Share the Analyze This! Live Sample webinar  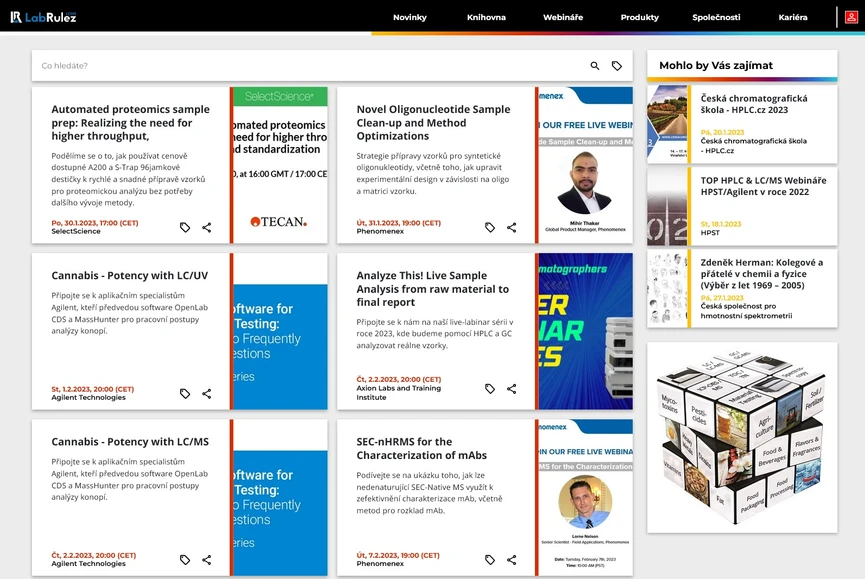[511, 389]
